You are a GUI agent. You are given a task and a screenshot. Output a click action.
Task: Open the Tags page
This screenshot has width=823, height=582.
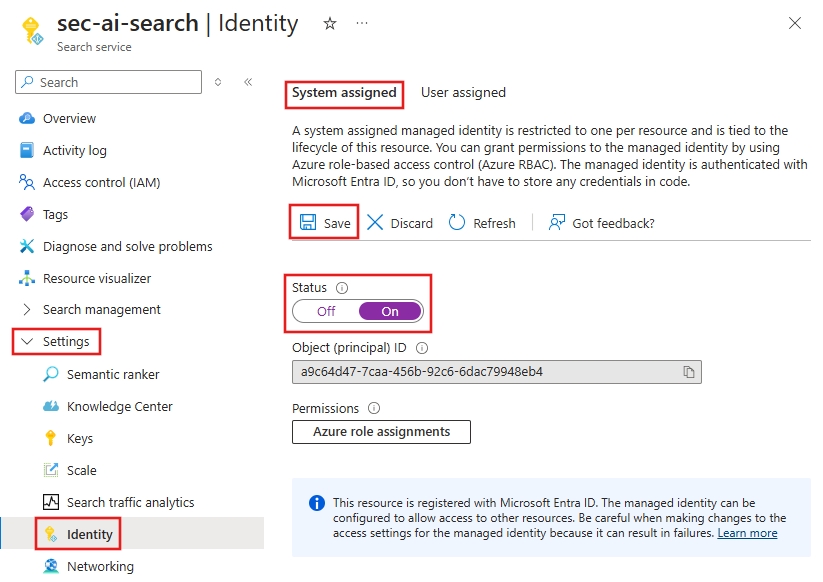(x=55, y=215)
